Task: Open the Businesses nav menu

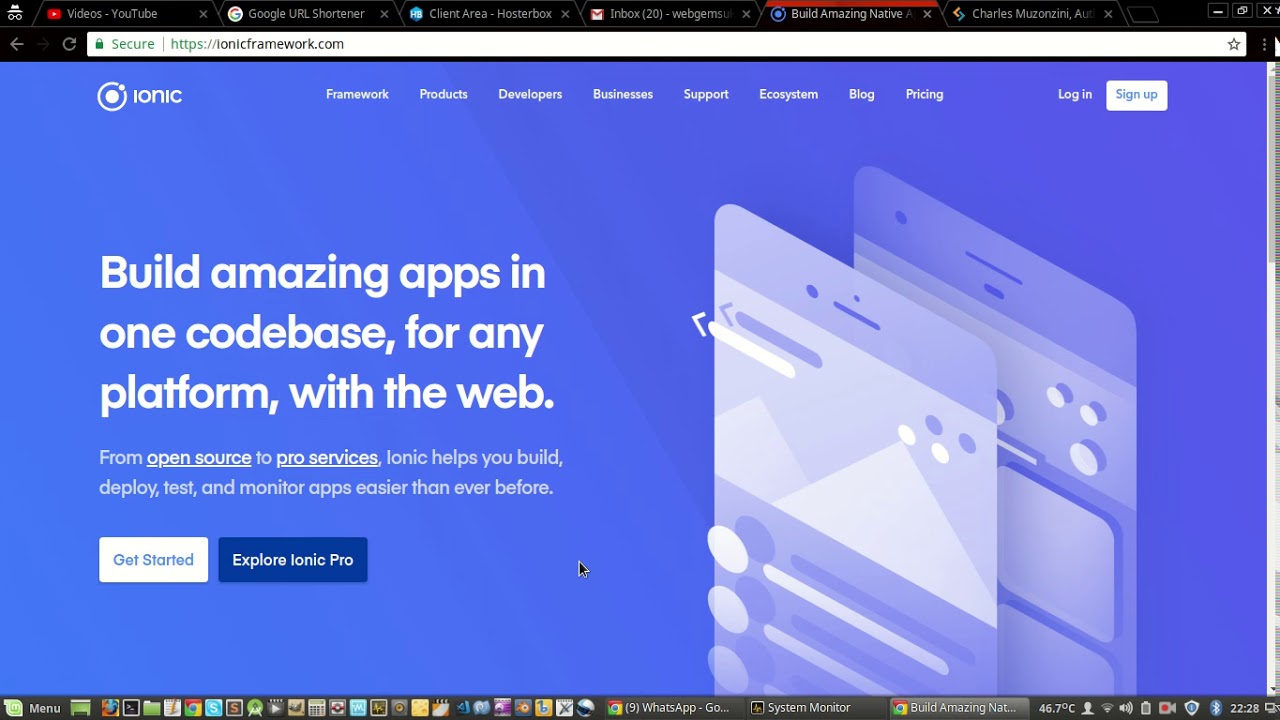Action: [x=622, y=94]
